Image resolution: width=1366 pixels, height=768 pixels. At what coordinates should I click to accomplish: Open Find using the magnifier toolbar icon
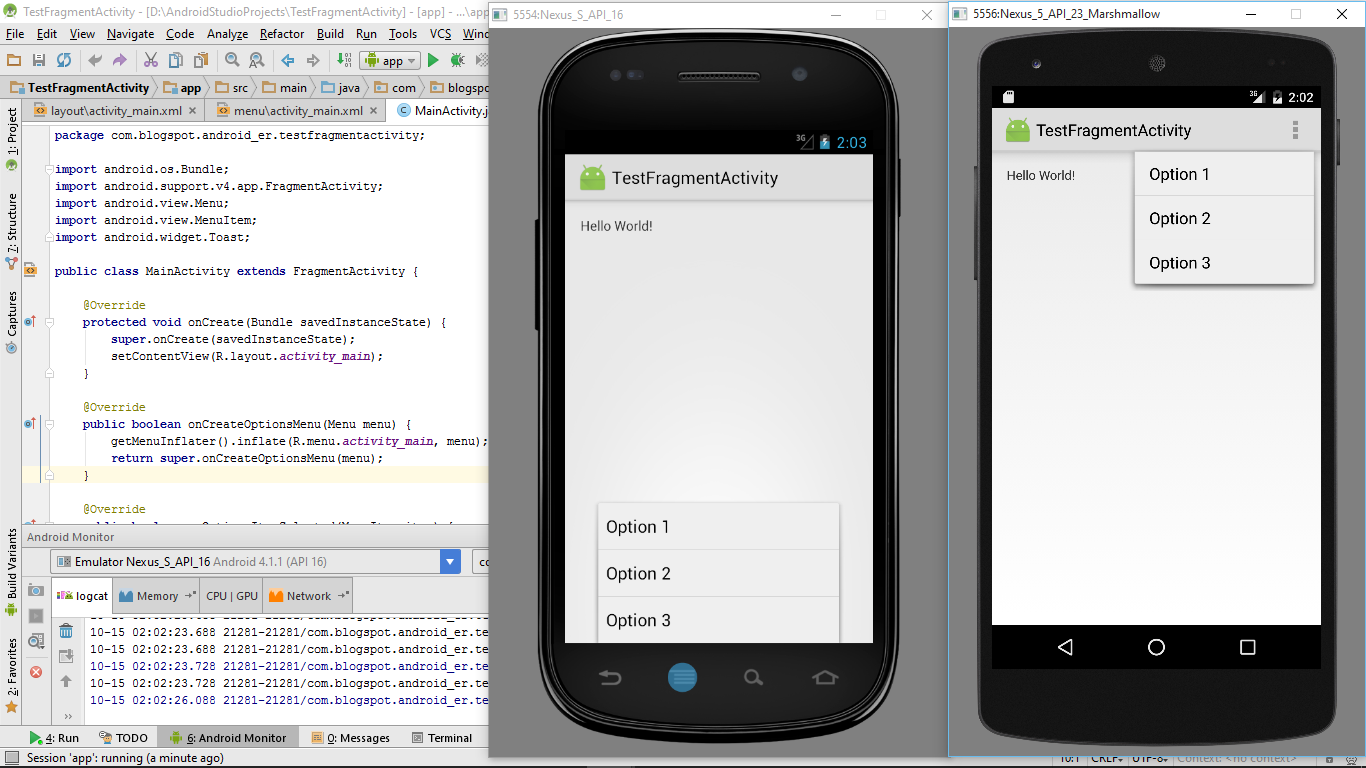click(232, 60)
